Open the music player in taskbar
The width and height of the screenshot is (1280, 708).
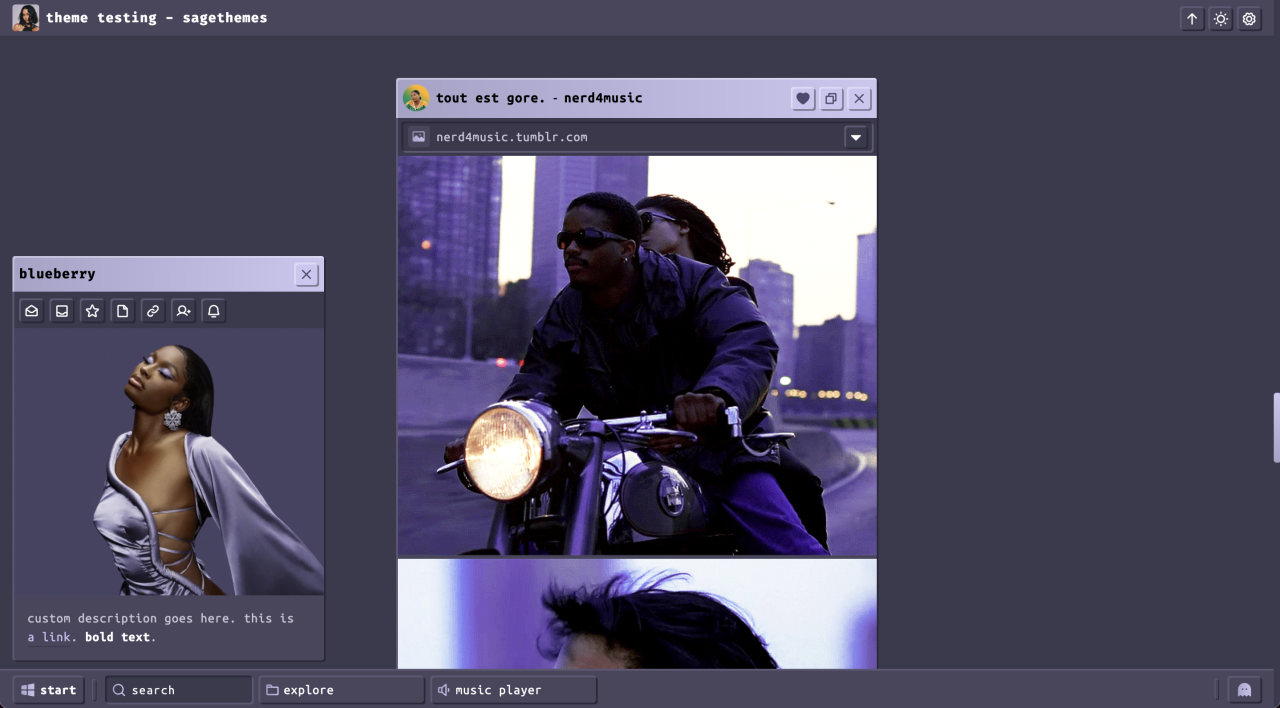coord(513,690)
